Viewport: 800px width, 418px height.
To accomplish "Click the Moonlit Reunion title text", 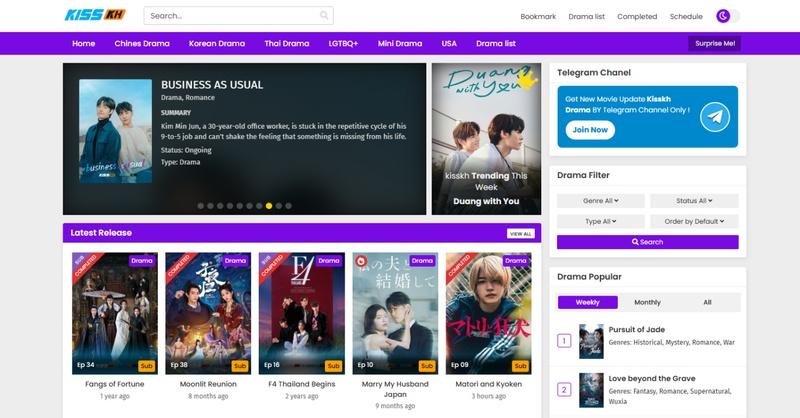I will [x=208, y=384].
